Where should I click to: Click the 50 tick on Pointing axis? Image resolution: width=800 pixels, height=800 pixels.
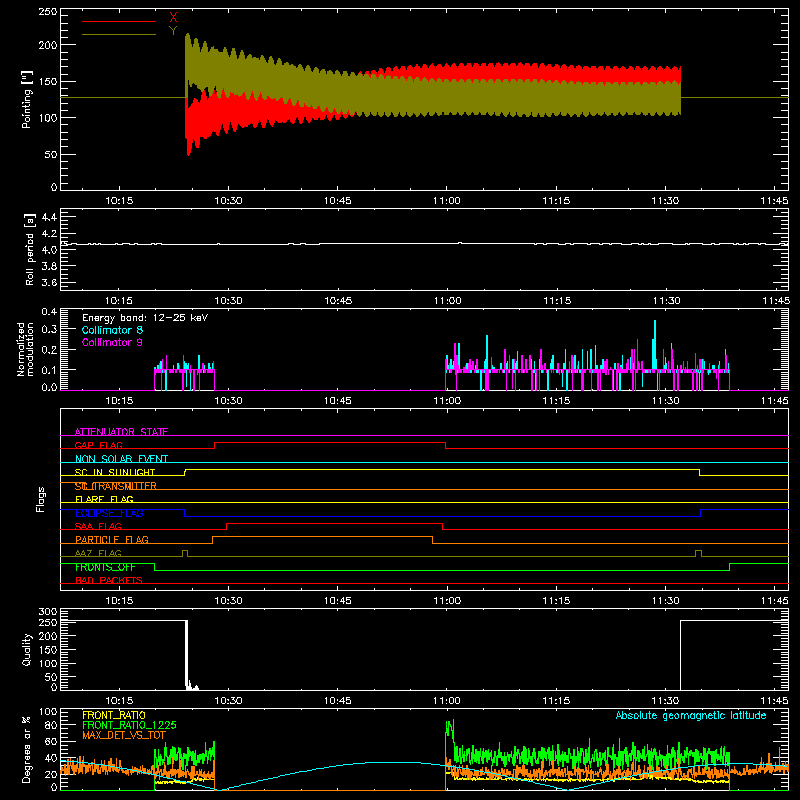point(51,154)
